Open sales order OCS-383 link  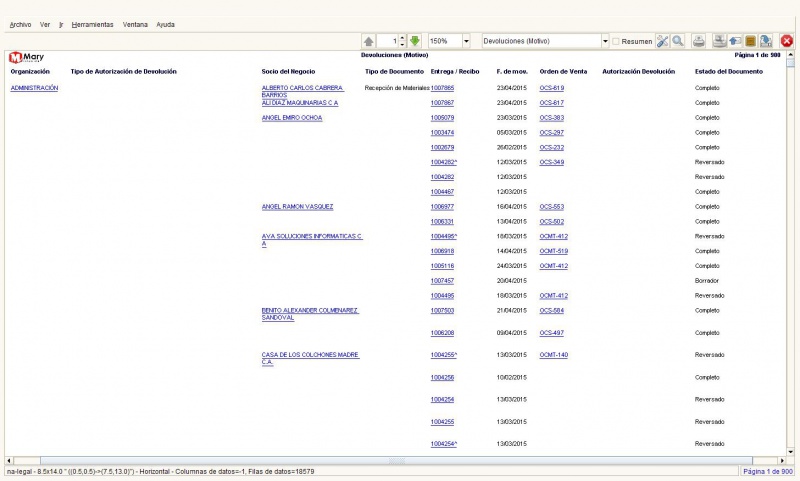click(552, 118)
